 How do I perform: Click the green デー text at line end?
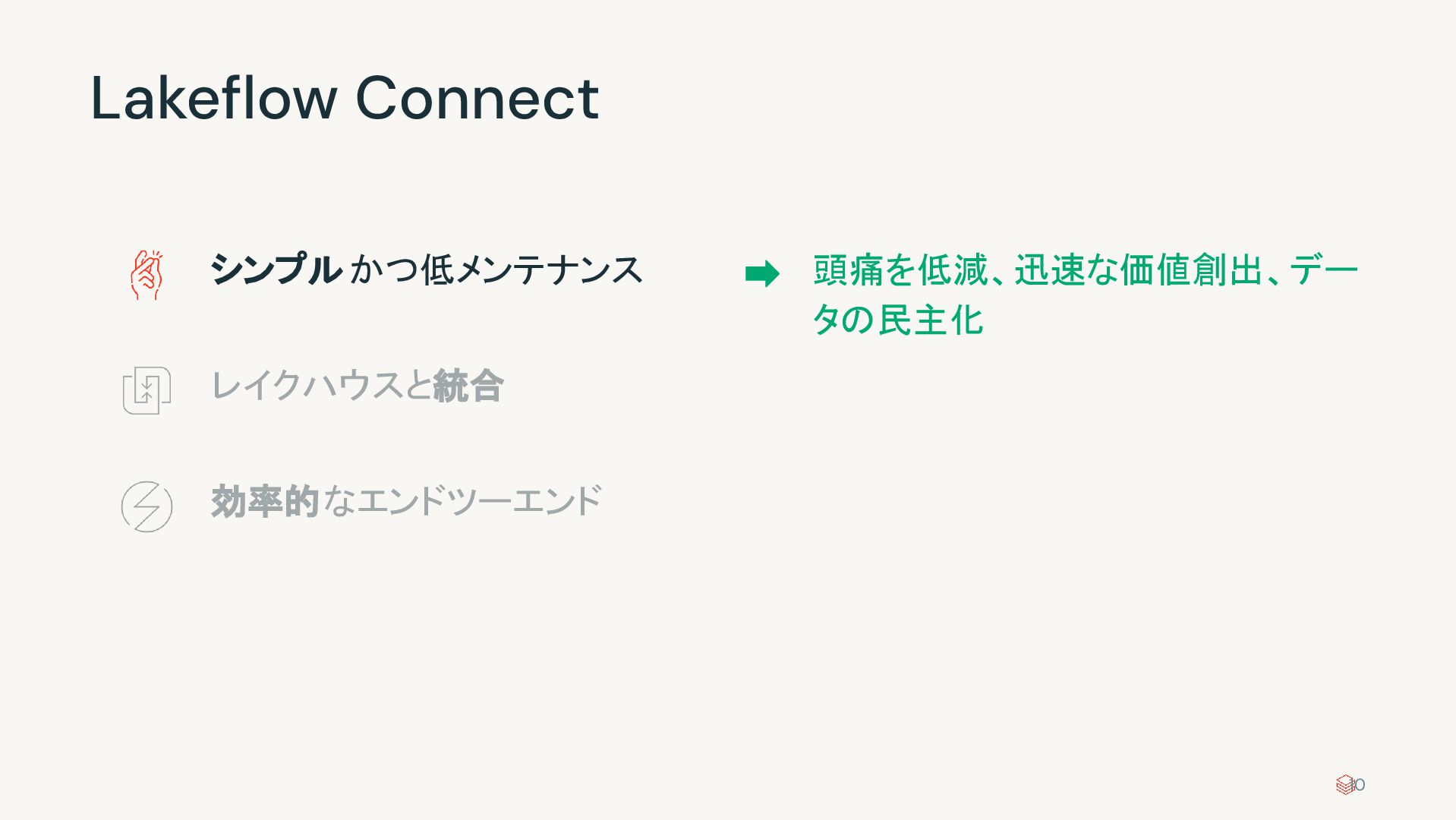(1324, 270)
